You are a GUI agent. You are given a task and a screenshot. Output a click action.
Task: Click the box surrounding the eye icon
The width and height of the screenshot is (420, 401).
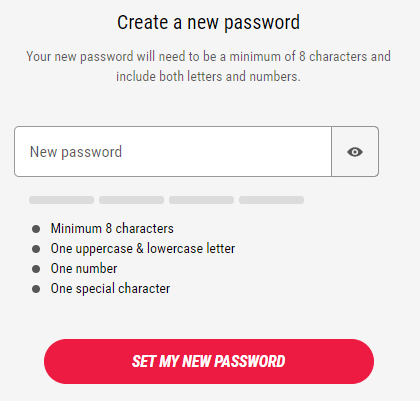(x=355, y=151)
